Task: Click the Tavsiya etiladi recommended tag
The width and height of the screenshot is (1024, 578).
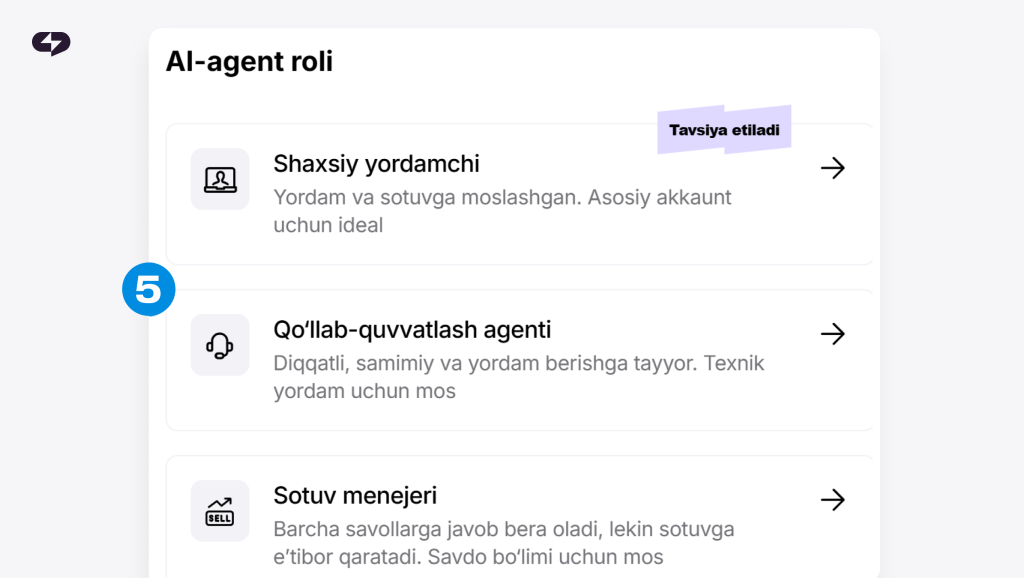Action: [x=724, y=130]
